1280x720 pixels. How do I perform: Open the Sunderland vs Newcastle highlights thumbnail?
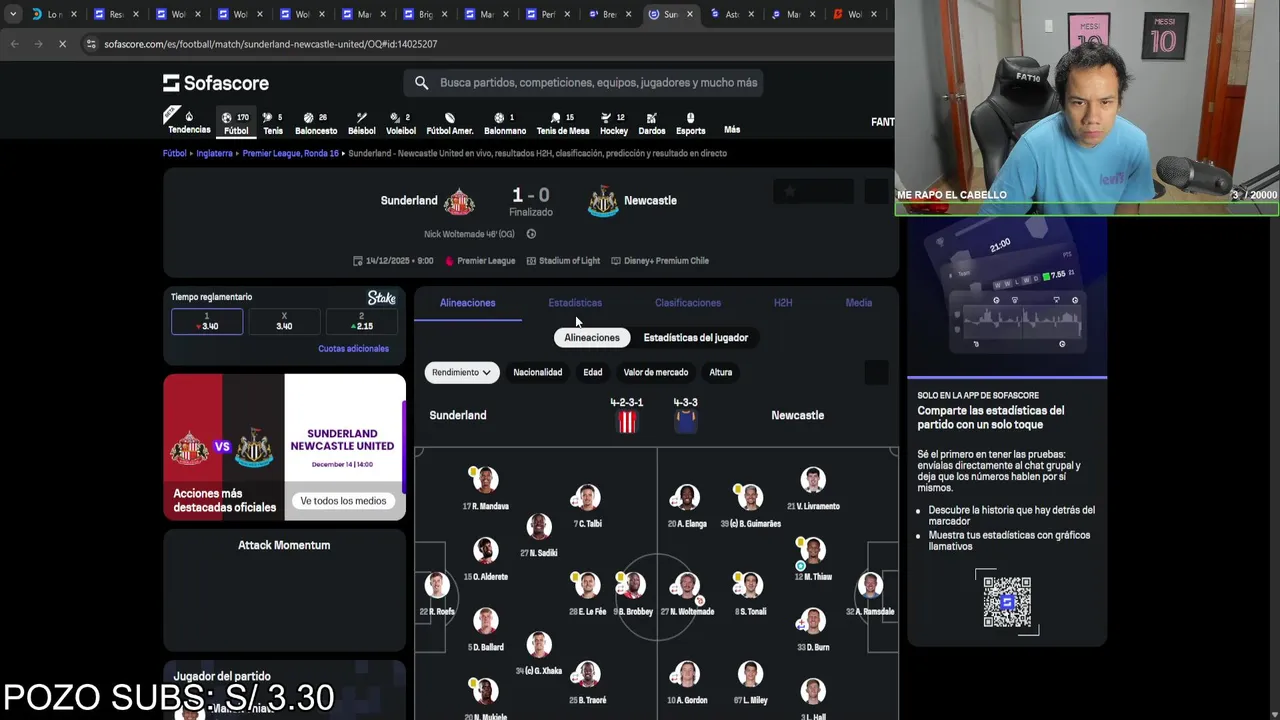point(284,447)
